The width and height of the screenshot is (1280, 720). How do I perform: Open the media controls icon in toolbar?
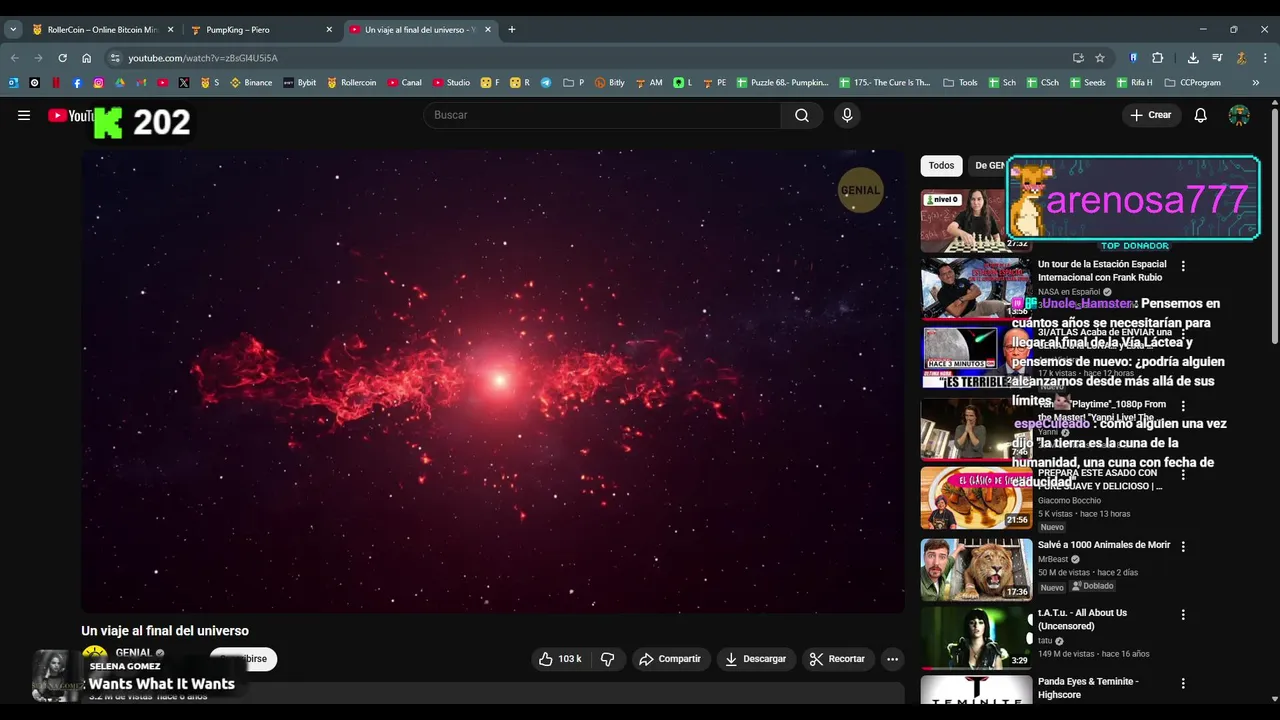(x=1217, y=58)
